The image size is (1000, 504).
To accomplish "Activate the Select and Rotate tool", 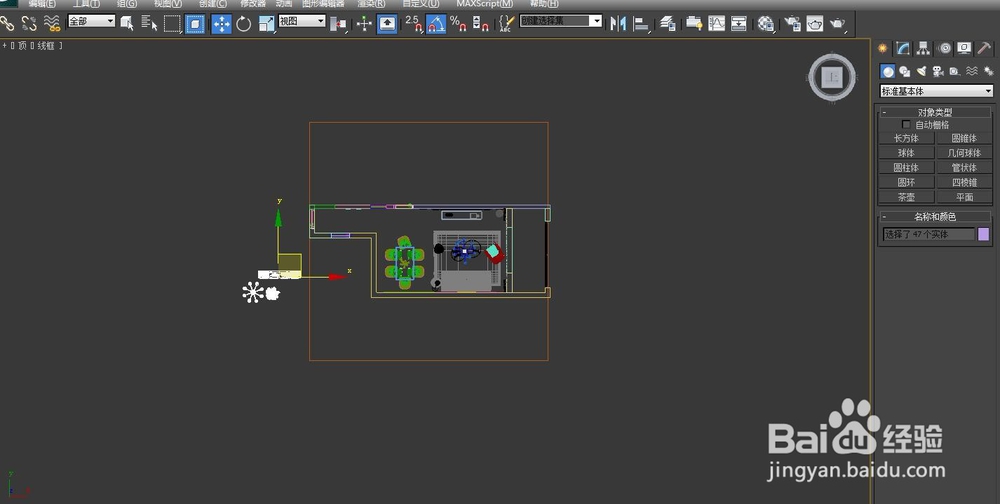I will pos(244,24).
